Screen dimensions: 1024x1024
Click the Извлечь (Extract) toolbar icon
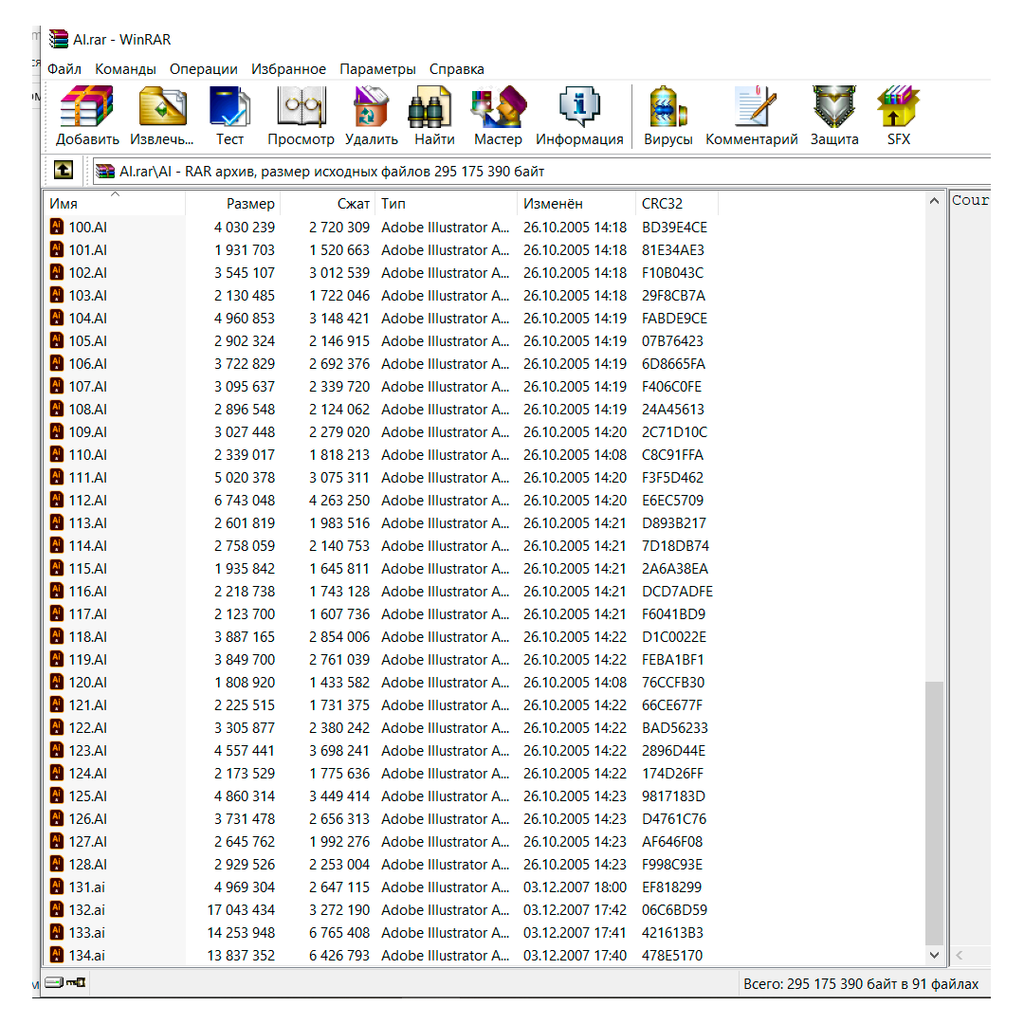tap(162, 106)
